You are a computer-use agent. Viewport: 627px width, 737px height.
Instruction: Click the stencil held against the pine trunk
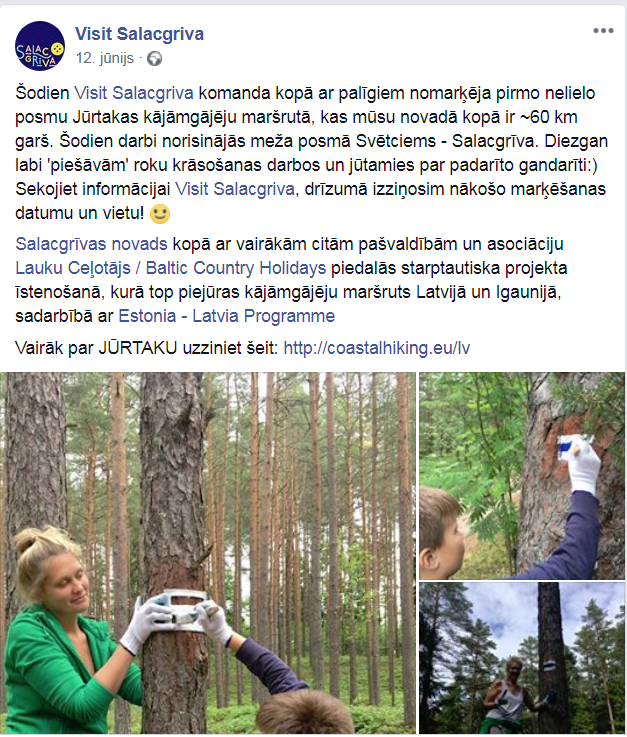183,610
